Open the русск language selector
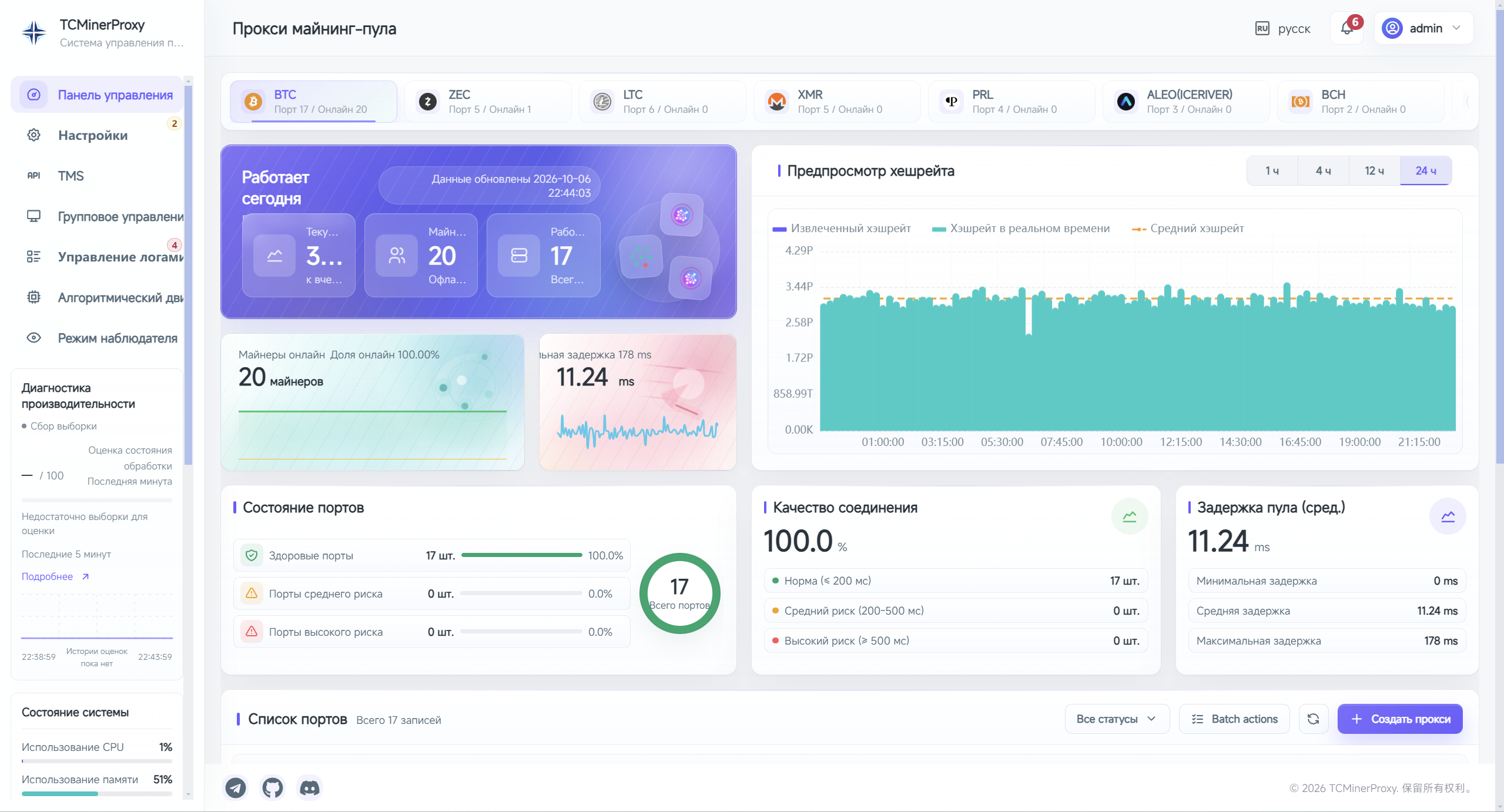The width and height of the screenshot is (1504, 812). point(1283,28)
